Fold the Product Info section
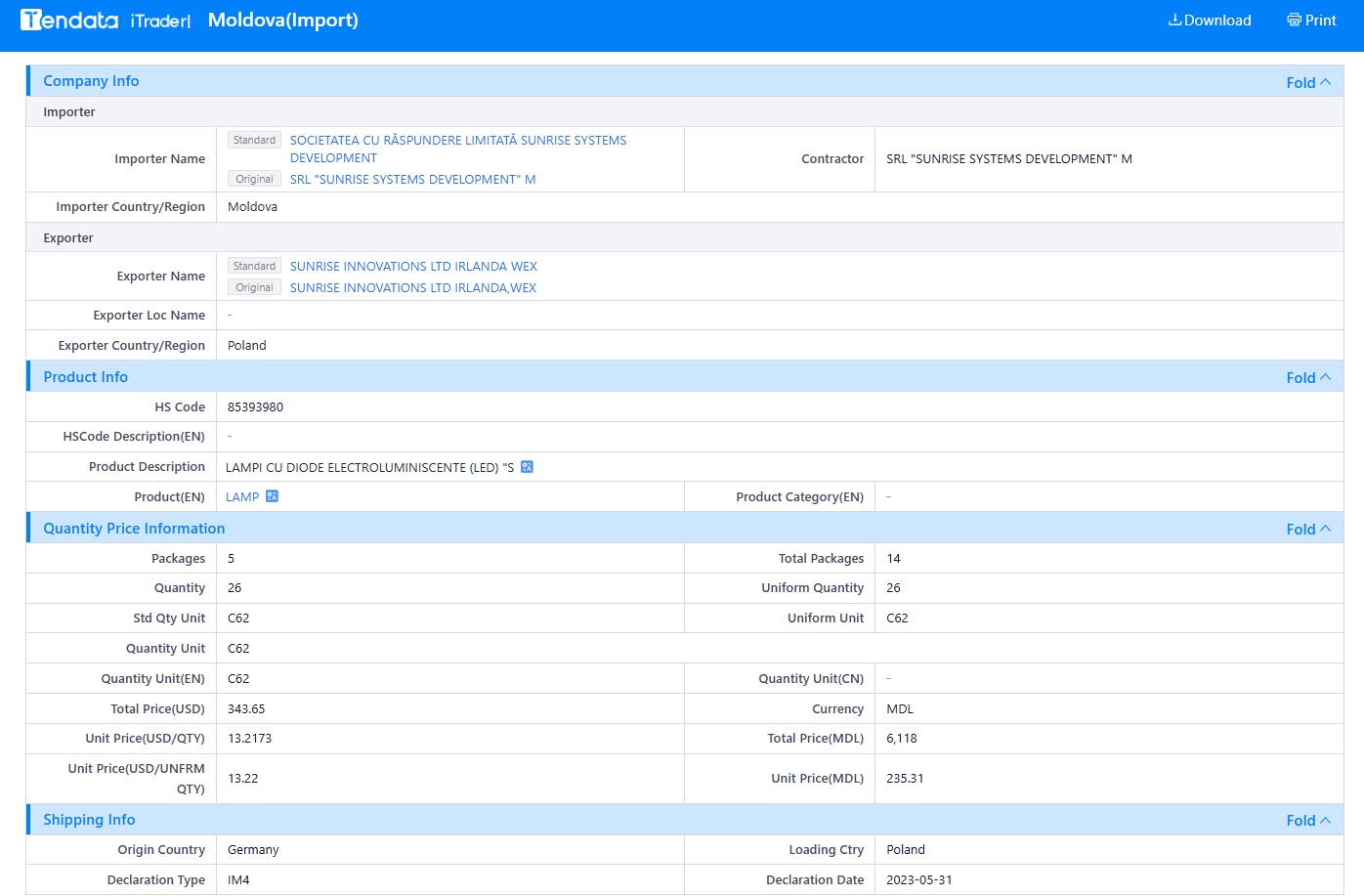Screen dimensions: 1364x896 pos(1308,378)
